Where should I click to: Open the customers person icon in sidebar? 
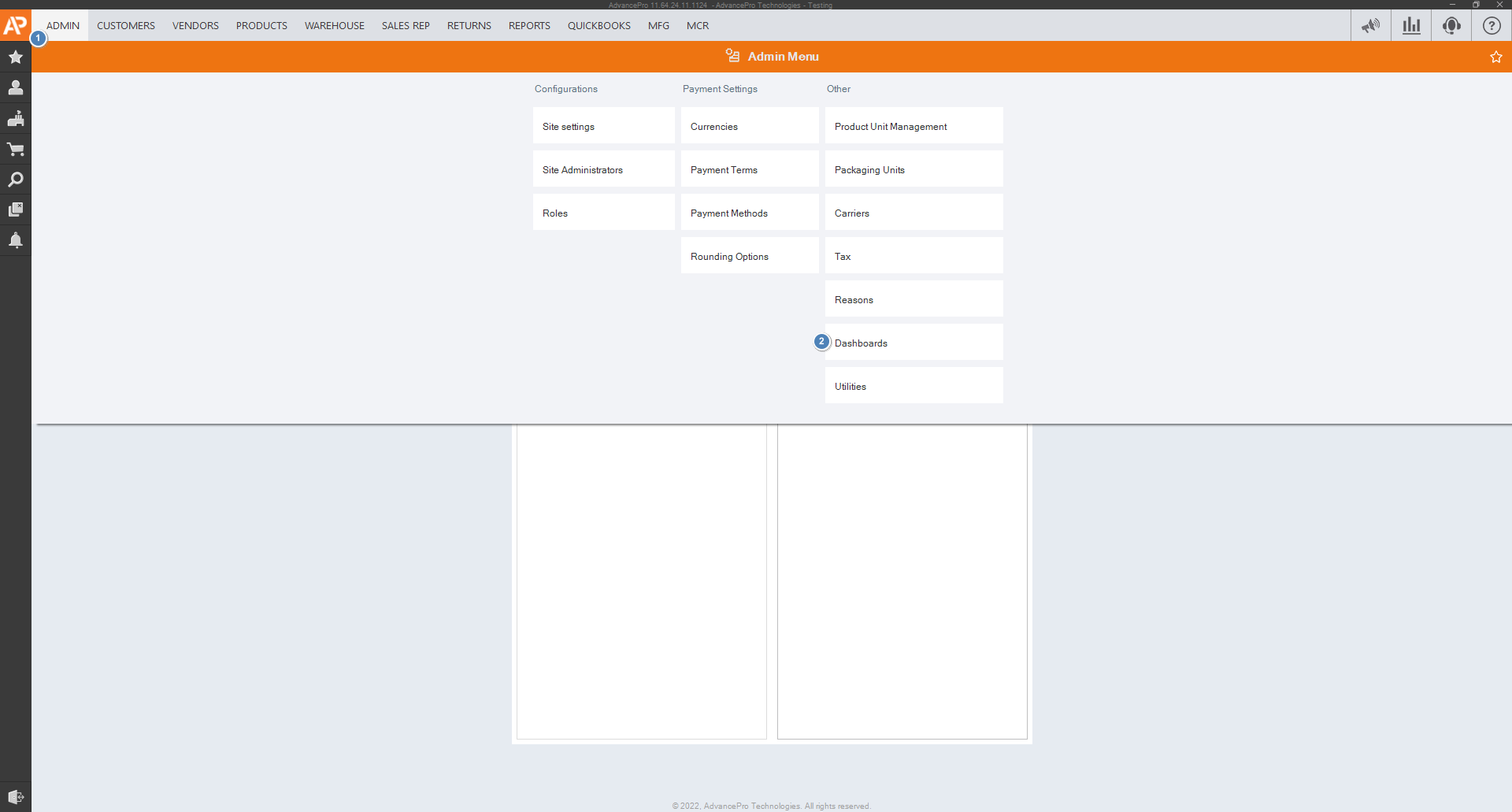pyautogui.click(x=15, y=87)
